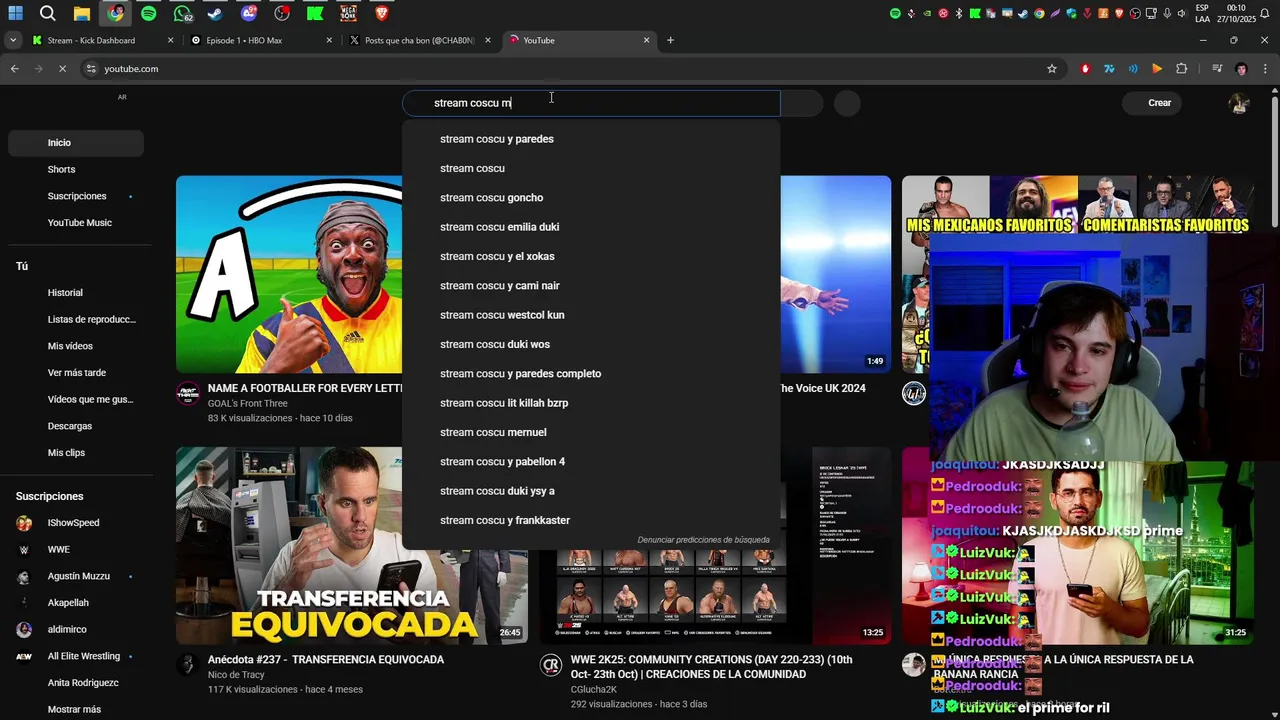This screenshot has width=1280, height=720.
Task: Open the WWE 2K25 Community Creations video title
Action: coord(711,667)
